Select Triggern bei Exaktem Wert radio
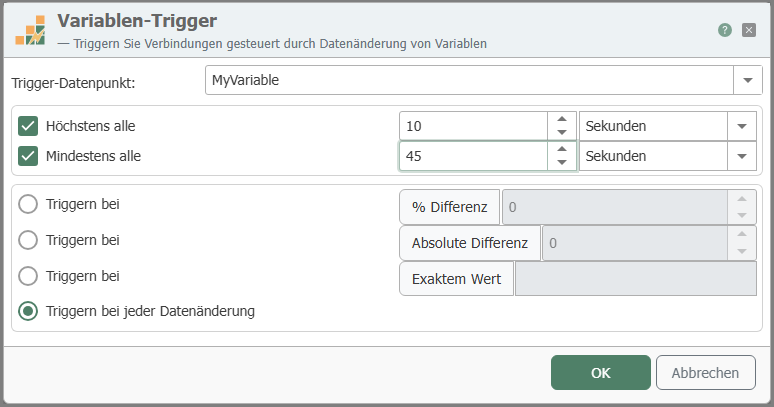This screenshot has width=774, height=407. 28,276
